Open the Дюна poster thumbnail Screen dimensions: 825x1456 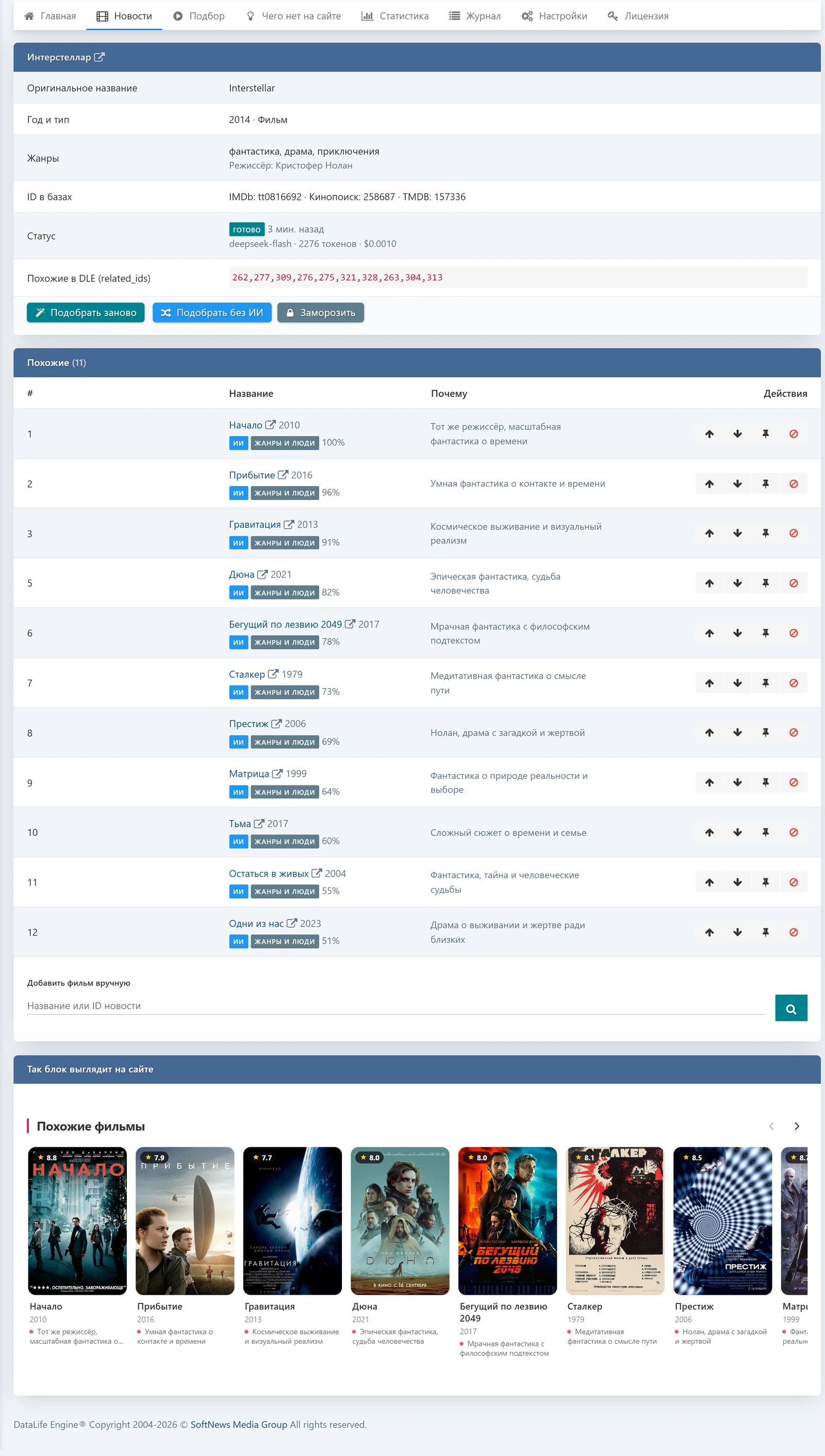click(400, 1221)
